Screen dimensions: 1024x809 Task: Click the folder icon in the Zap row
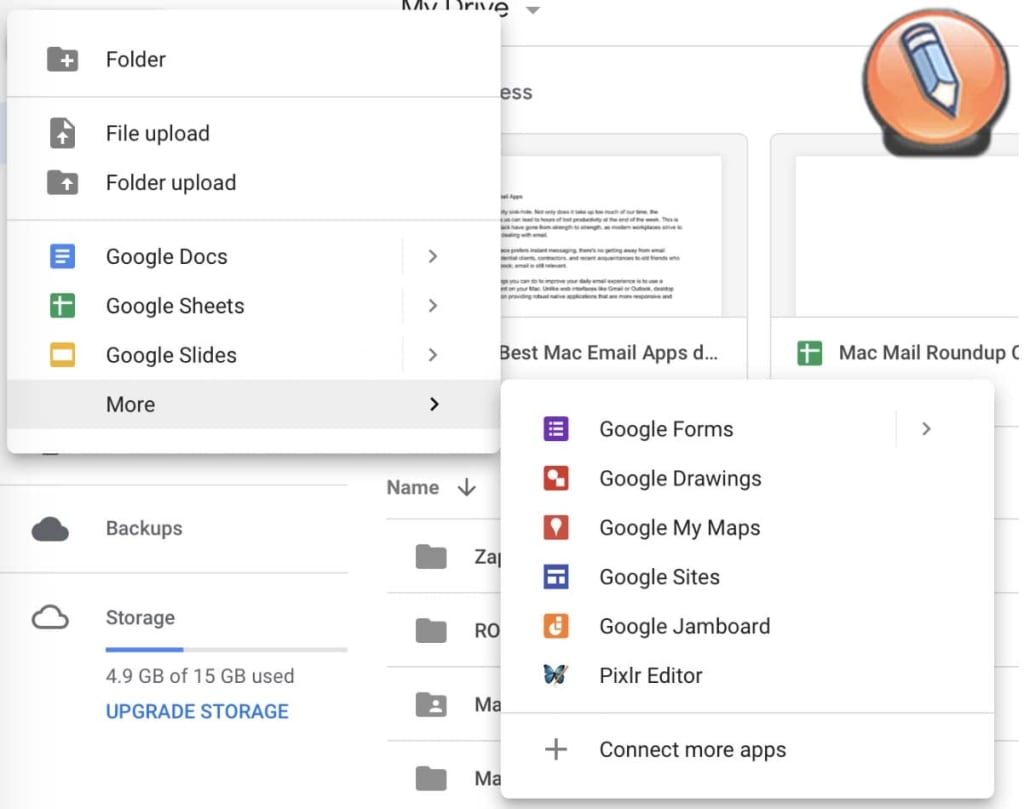431,556
